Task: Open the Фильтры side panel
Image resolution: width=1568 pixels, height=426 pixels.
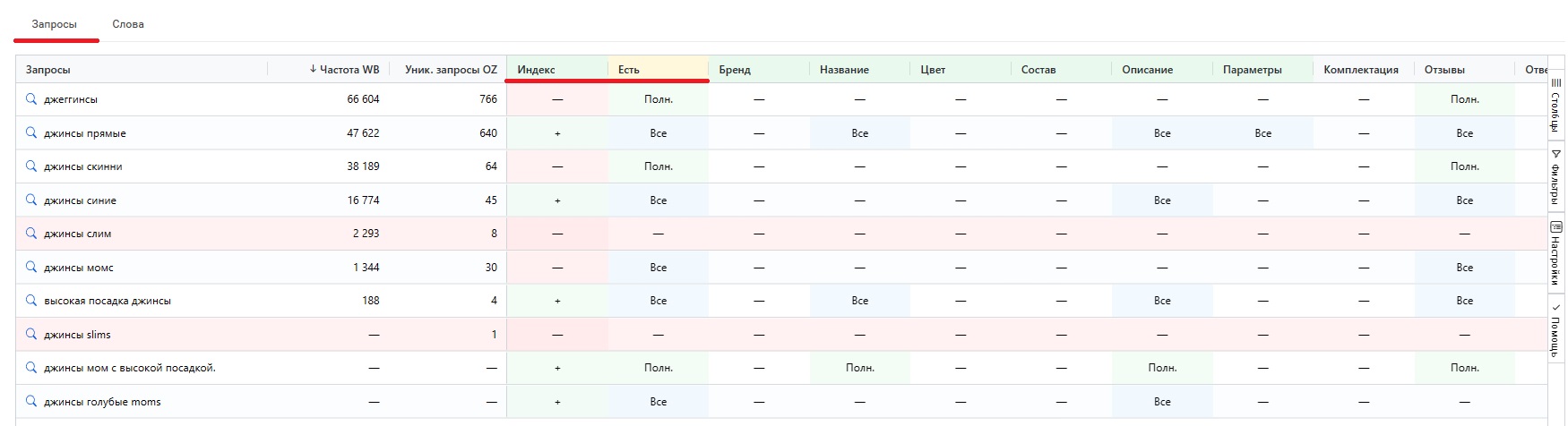Action: click(1556, 175)
